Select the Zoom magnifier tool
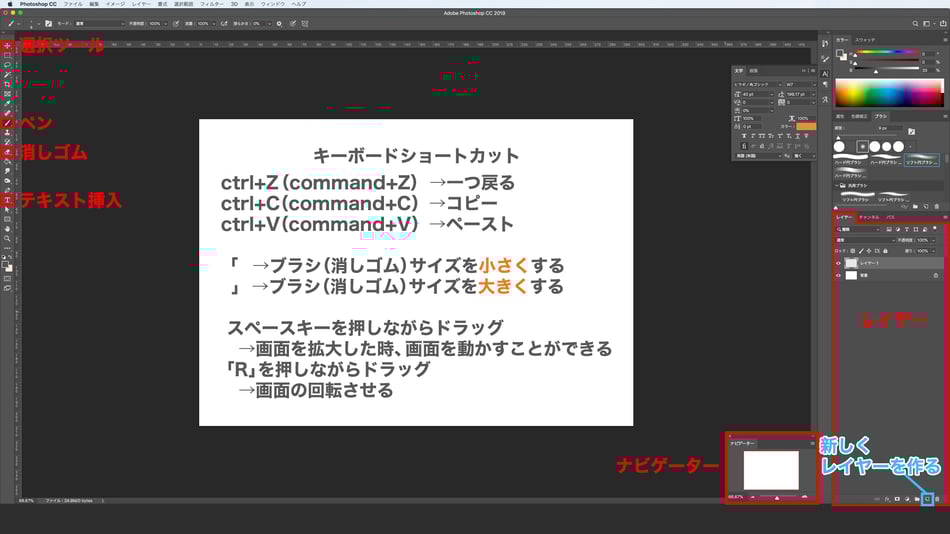950x534 pixels. (x=7, y=239)
